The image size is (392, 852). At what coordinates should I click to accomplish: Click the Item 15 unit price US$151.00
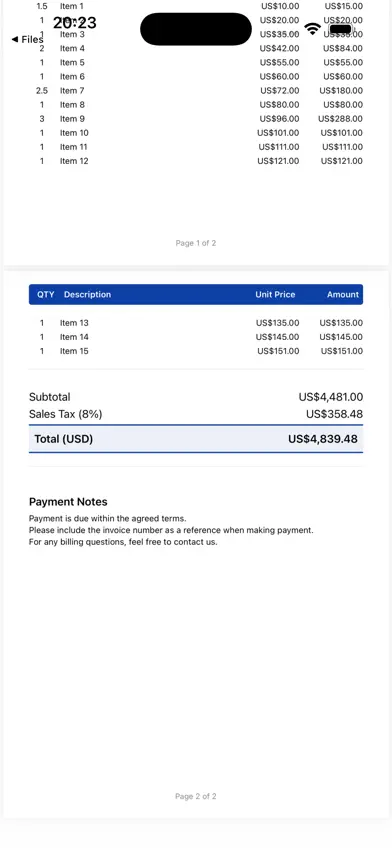pos(278,352)
